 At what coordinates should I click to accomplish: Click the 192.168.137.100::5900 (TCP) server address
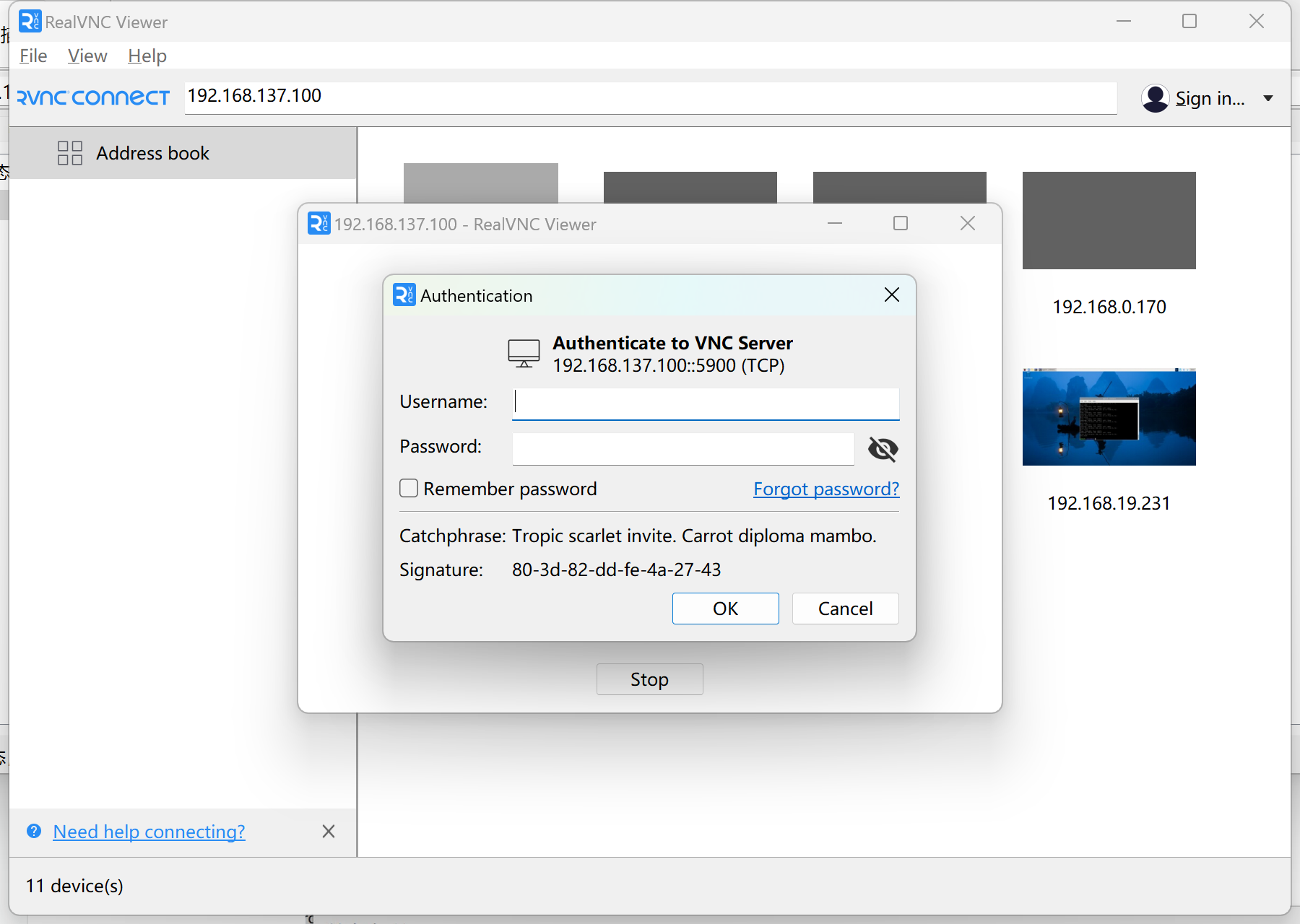[669, 365]
